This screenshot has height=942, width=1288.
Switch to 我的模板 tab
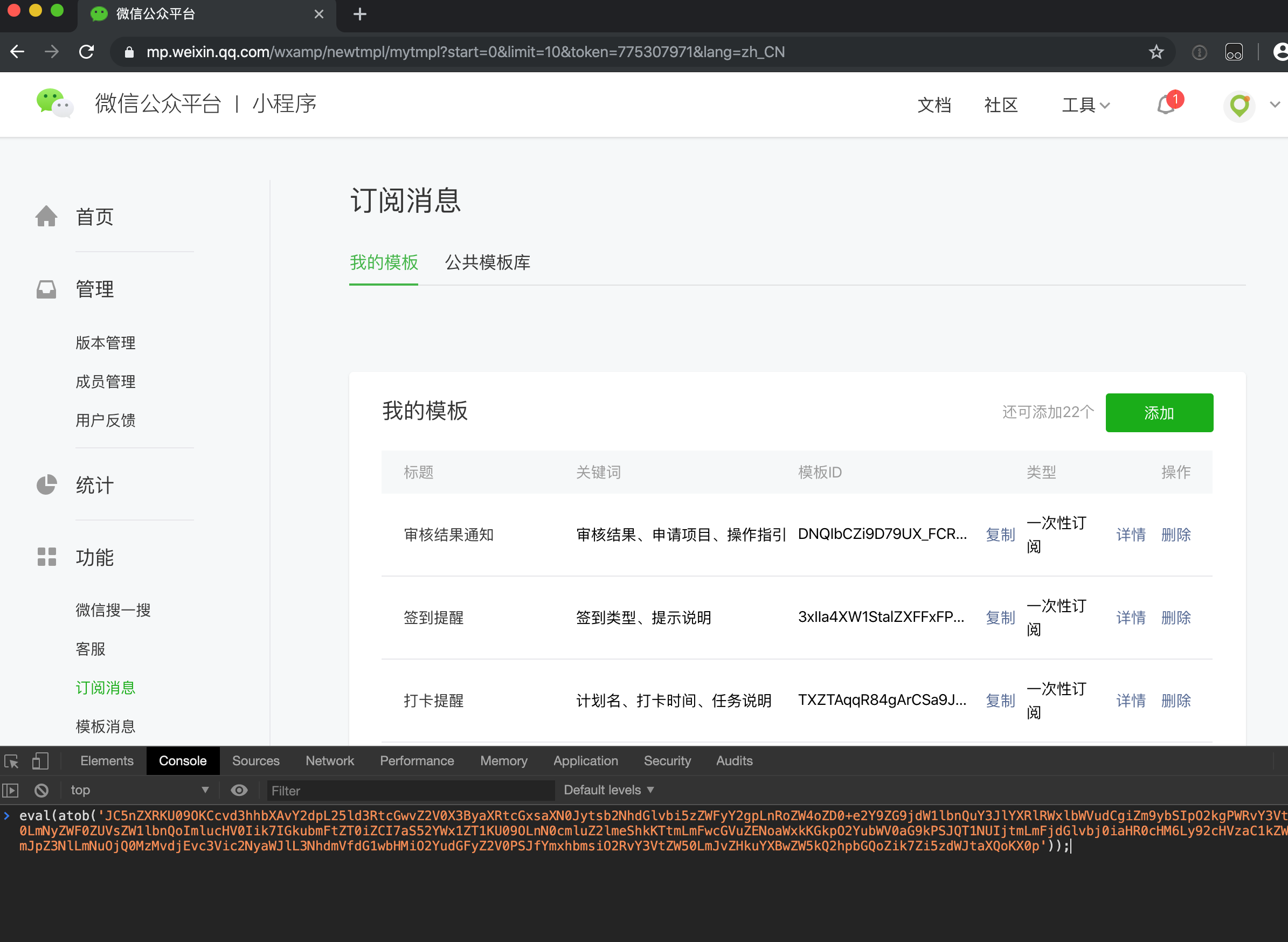click(384, 262)
